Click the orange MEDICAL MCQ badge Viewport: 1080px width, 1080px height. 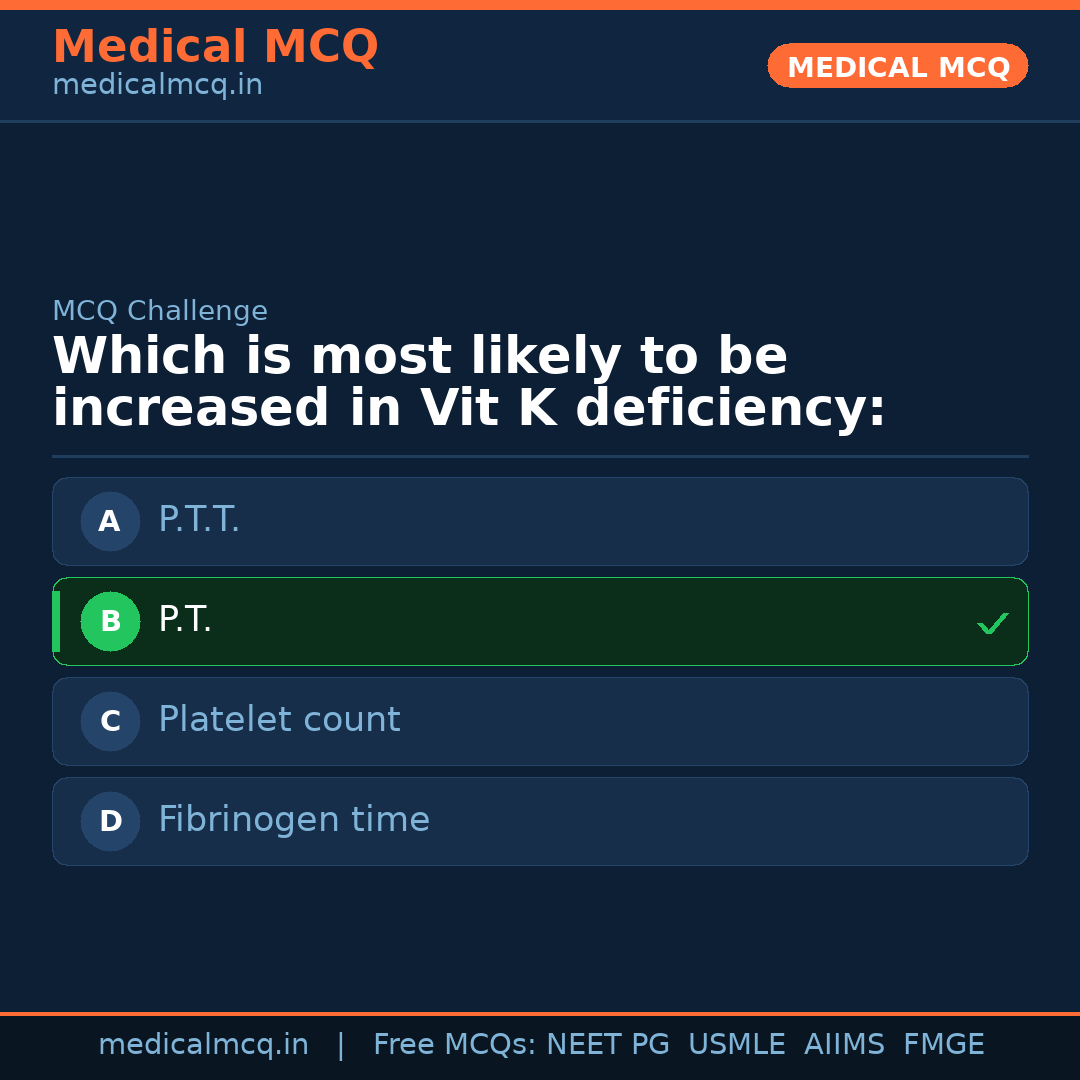[897, 67]
